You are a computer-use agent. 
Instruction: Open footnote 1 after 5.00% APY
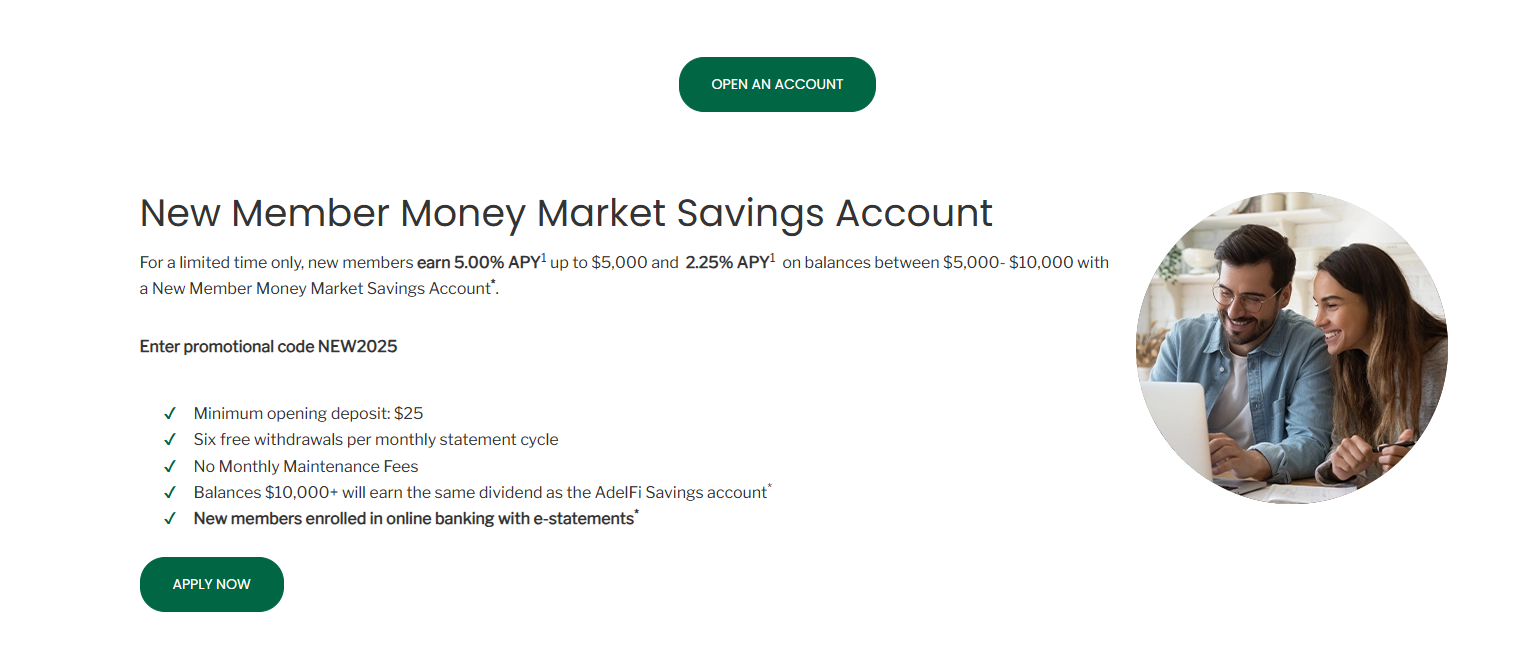(x=544, y=259)
